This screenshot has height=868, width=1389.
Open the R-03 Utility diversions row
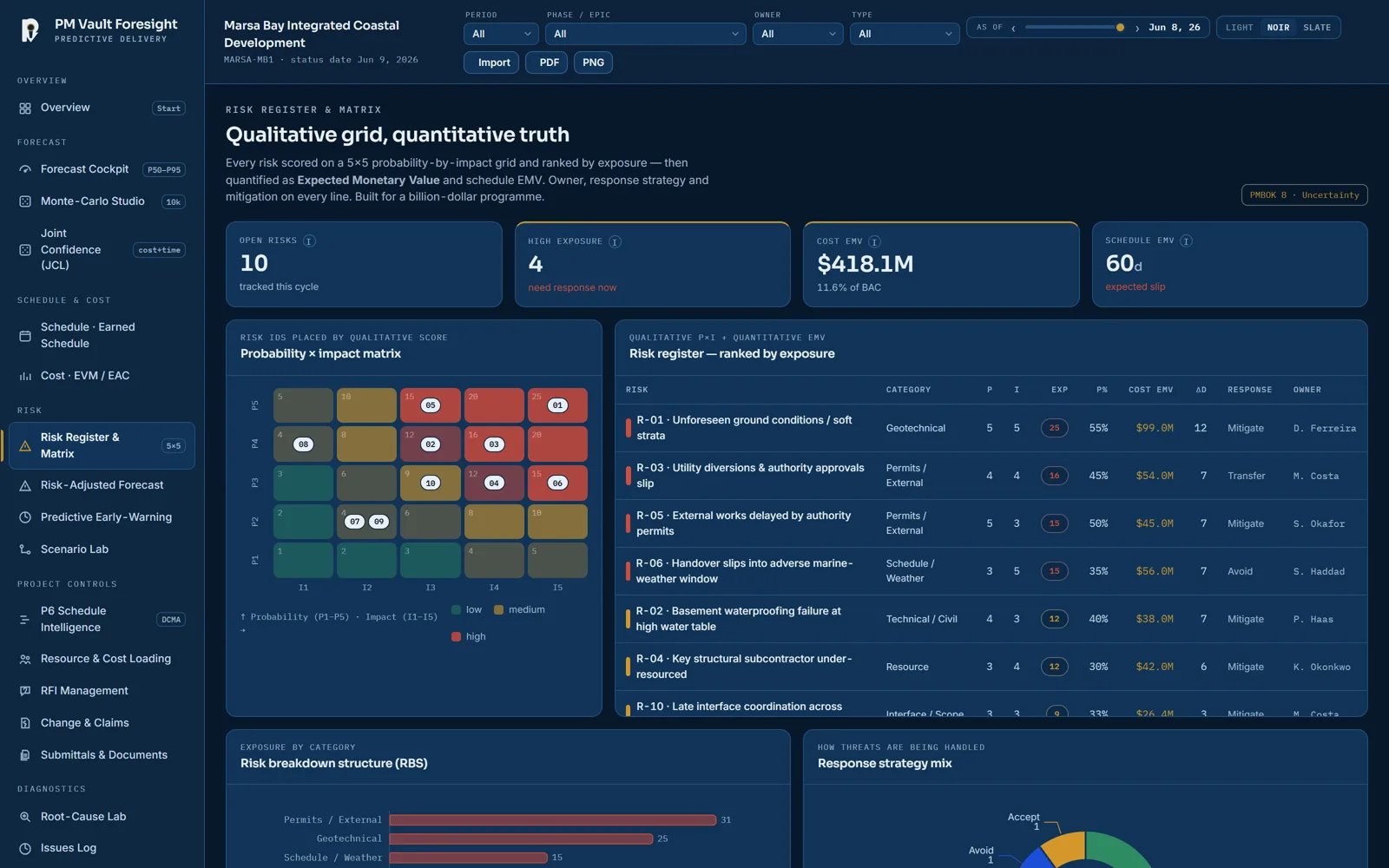point(991,476)
